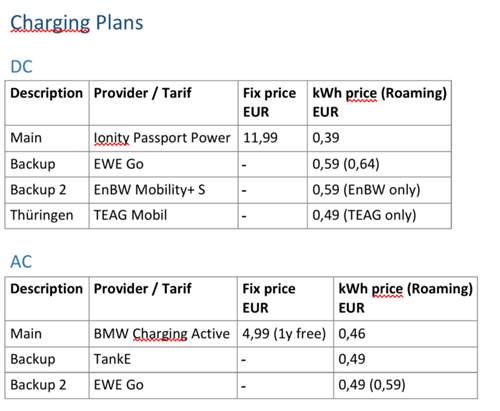Click the 0,49 (TEAG only) cell
Screen dimensions: 500x411
(x=379, y=216)
